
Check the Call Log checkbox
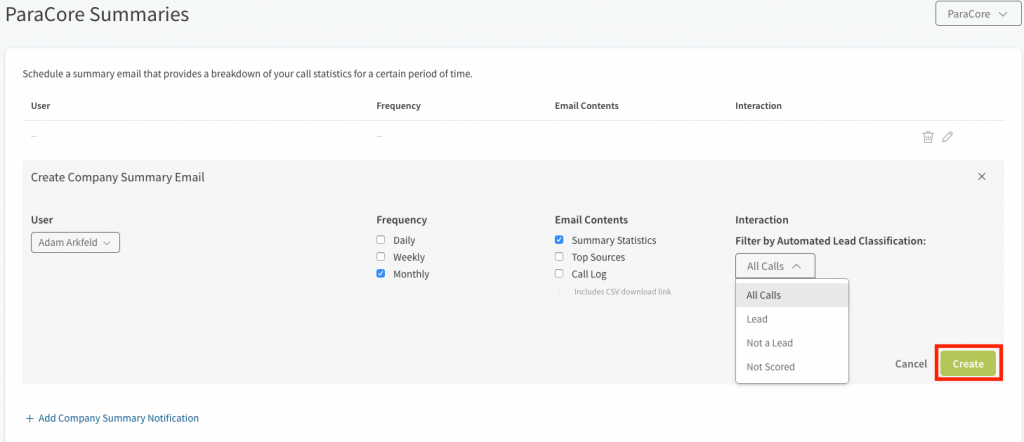(559, 274)
